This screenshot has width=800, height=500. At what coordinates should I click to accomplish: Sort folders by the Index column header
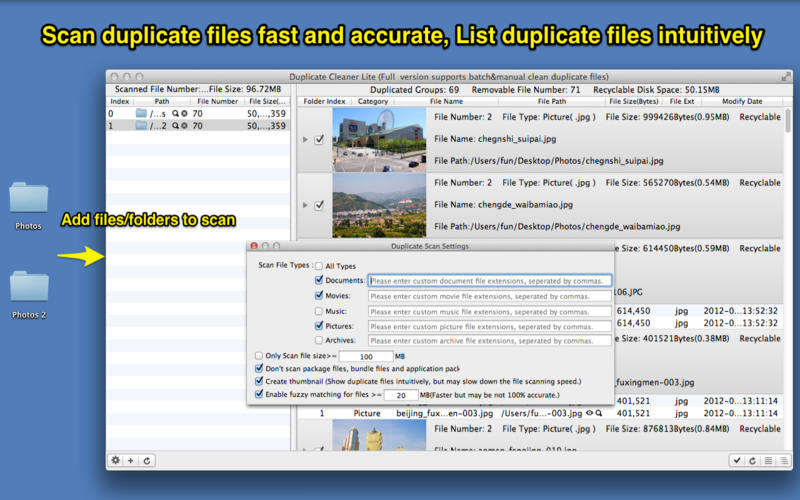click(120, 102)
